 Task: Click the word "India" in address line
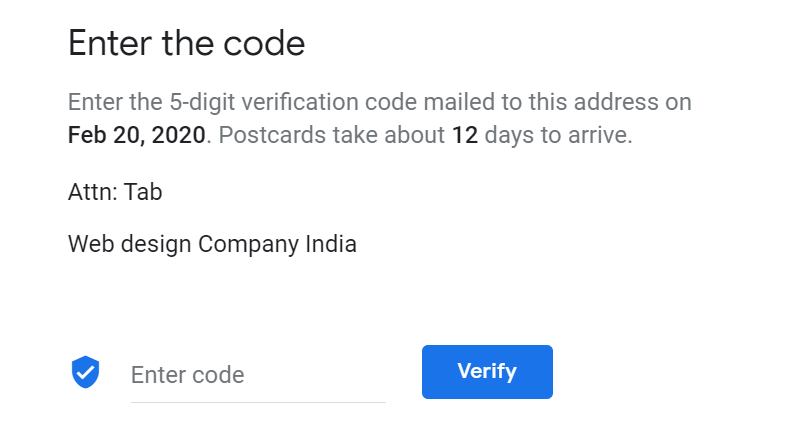(x=331, y=244)
